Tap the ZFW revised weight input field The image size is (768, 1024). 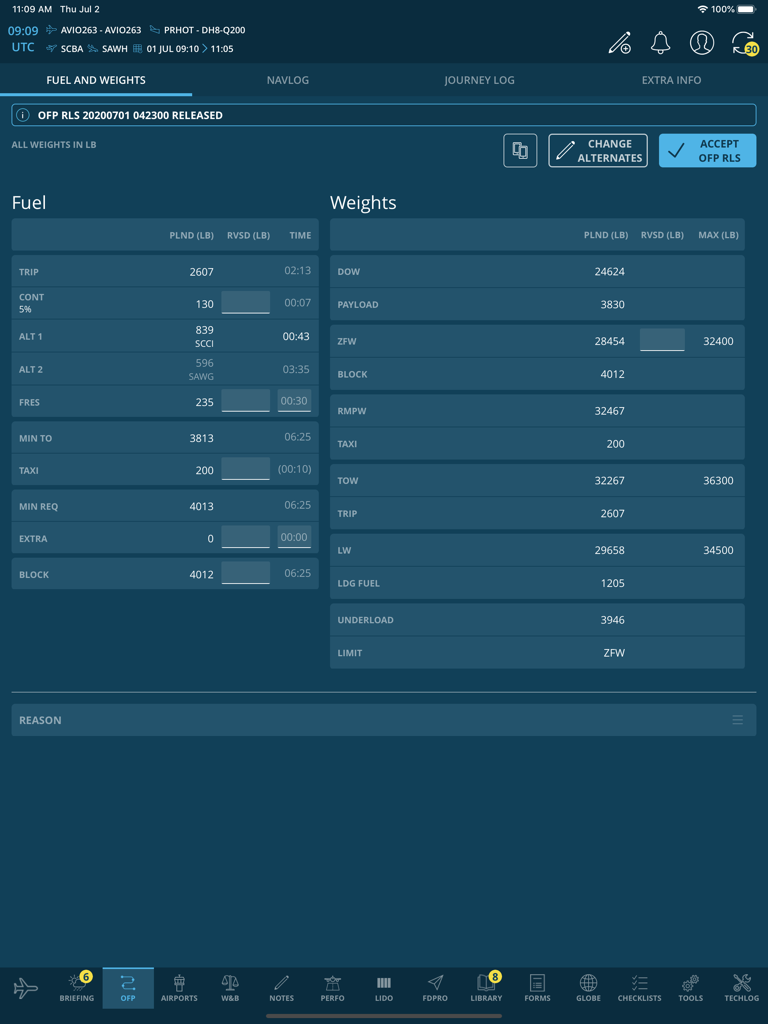[x=662, y=340]
